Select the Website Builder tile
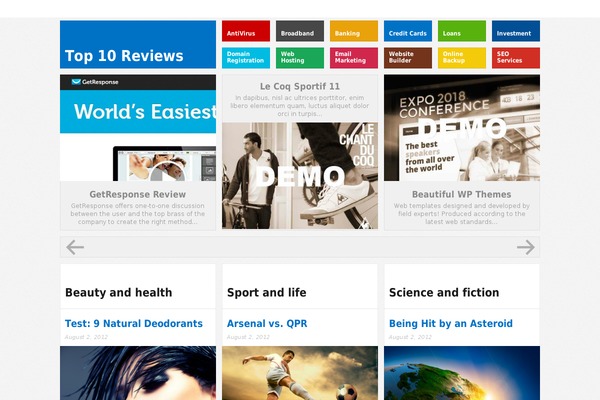This screenshot has height=400, width=600. [408, 58]
